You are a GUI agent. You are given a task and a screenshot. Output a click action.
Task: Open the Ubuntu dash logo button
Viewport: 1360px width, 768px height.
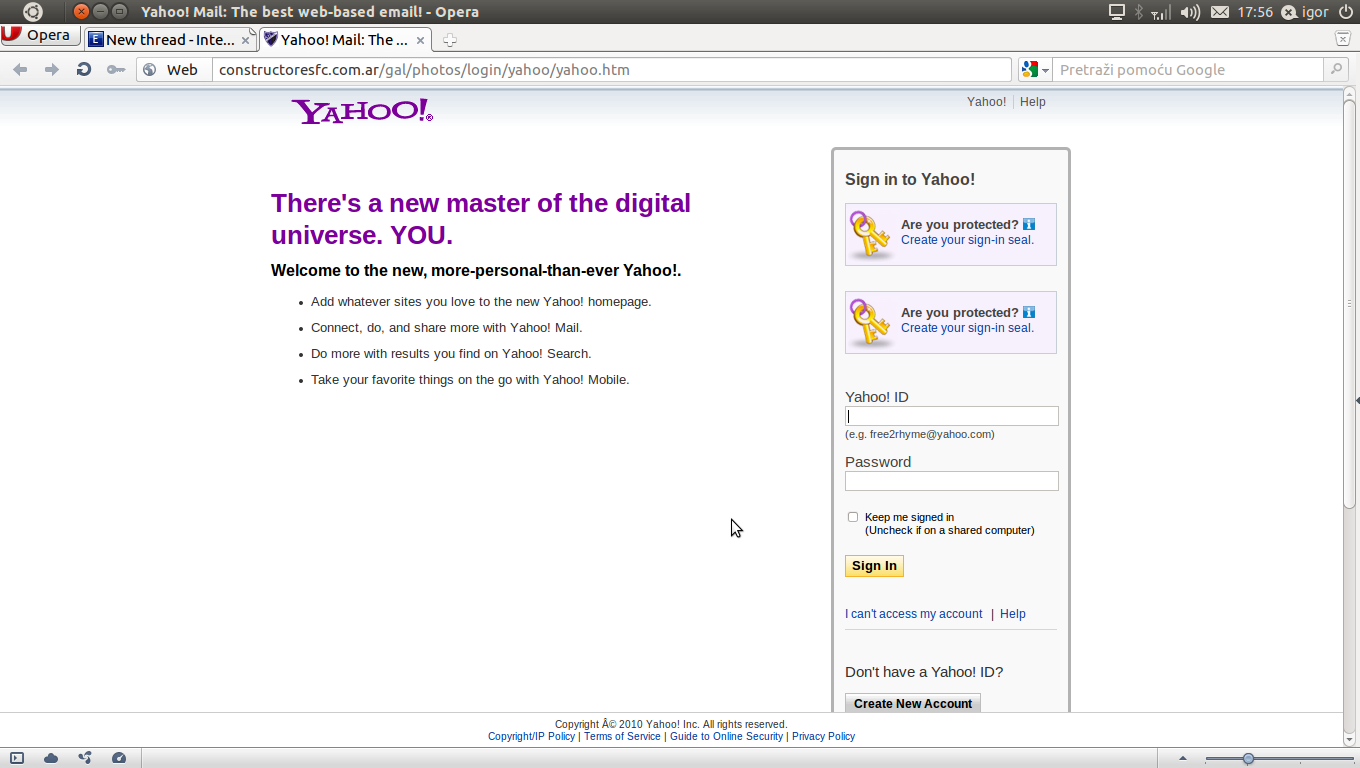(x=33, y=12)
